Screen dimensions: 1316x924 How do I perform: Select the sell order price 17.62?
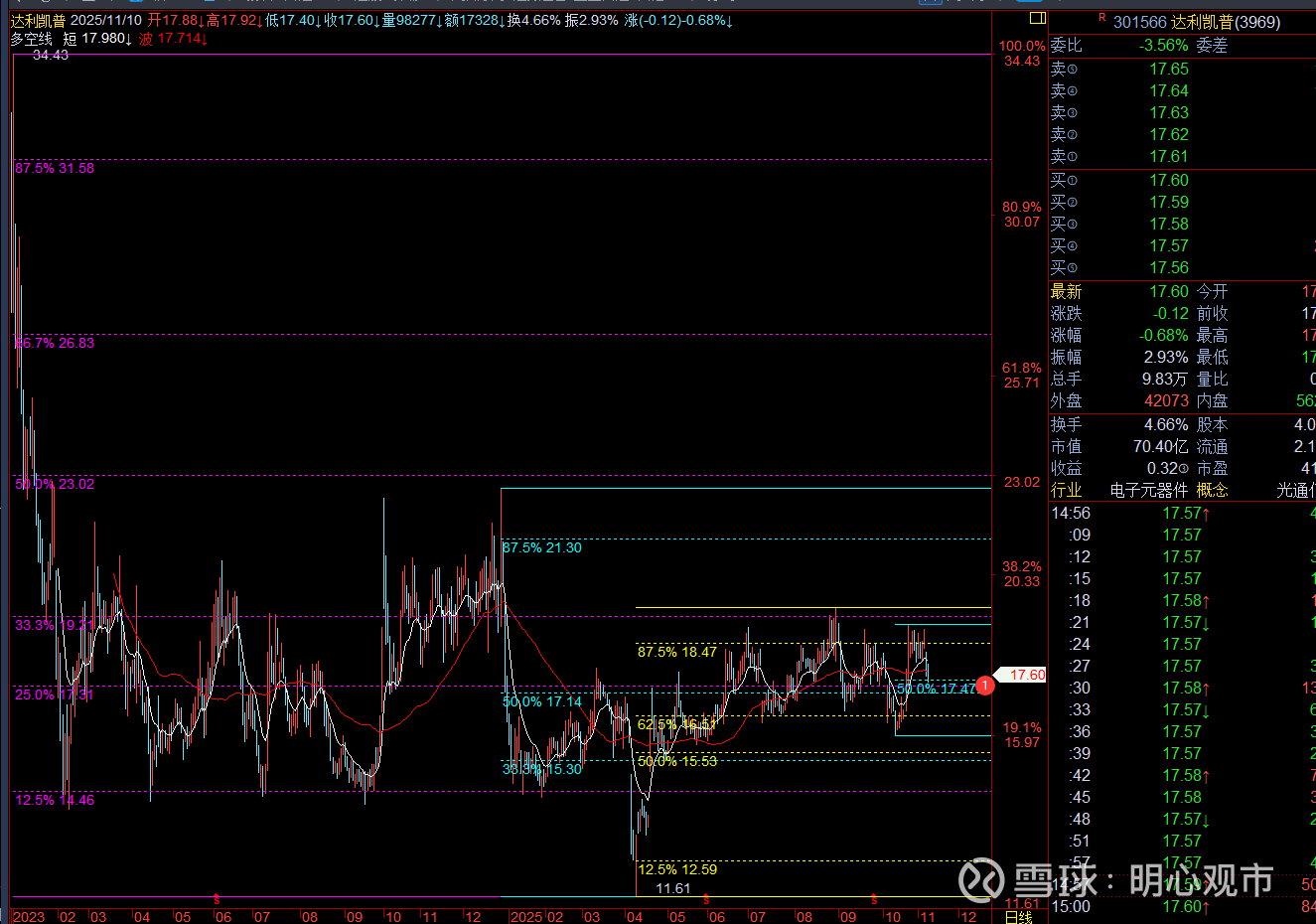(1169, 134)
